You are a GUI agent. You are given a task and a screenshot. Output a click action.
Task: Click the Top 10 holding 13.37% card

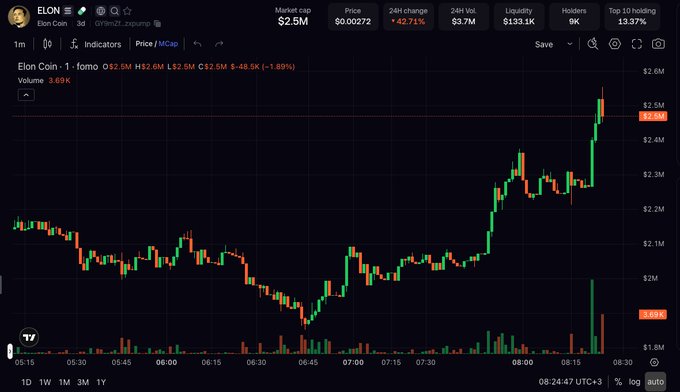(x=632, y=16)
